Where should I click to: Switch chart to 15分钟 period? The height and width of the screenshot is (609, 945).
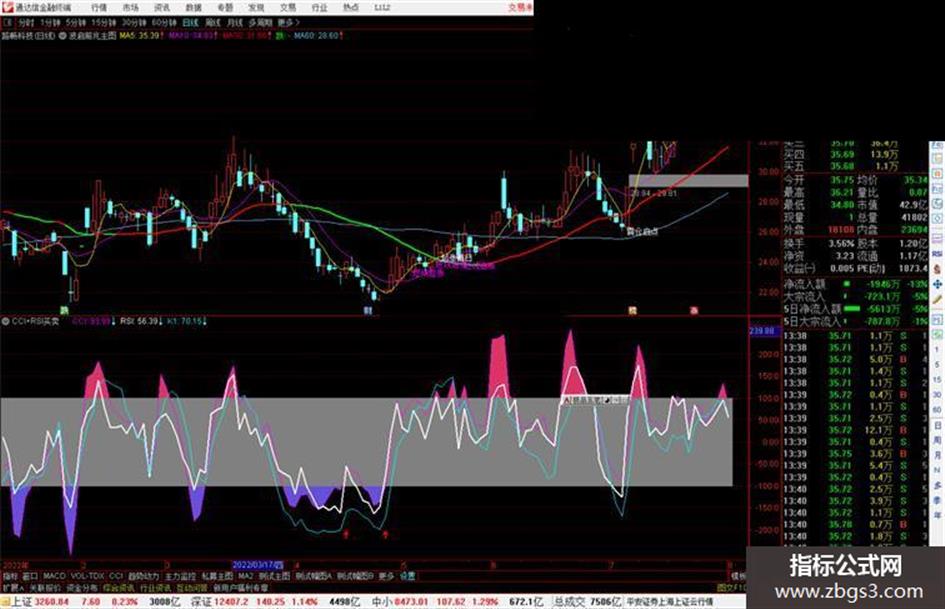[104, 22]
